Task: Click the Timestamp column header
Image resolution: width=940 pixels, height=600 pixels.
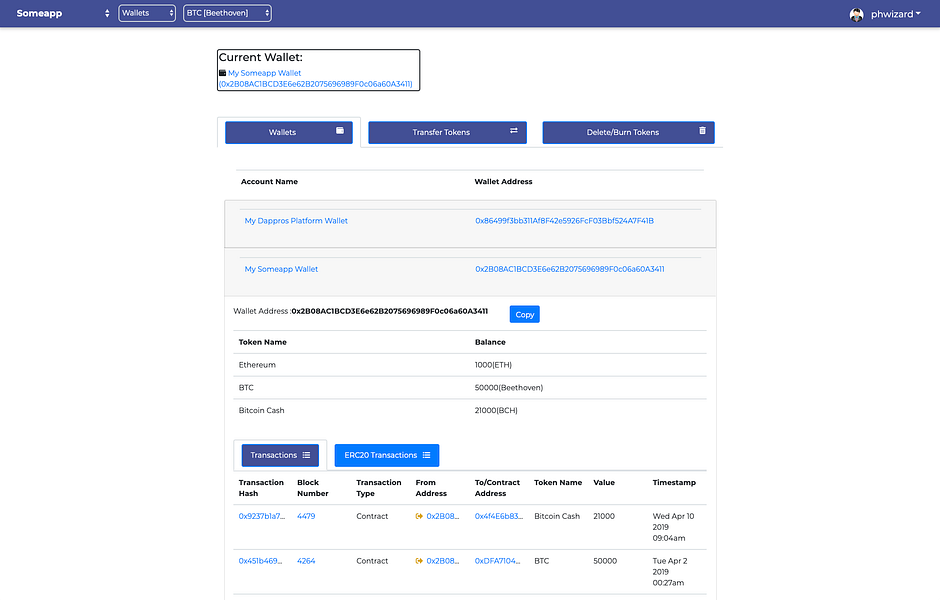Action: [x=674, y=483]
